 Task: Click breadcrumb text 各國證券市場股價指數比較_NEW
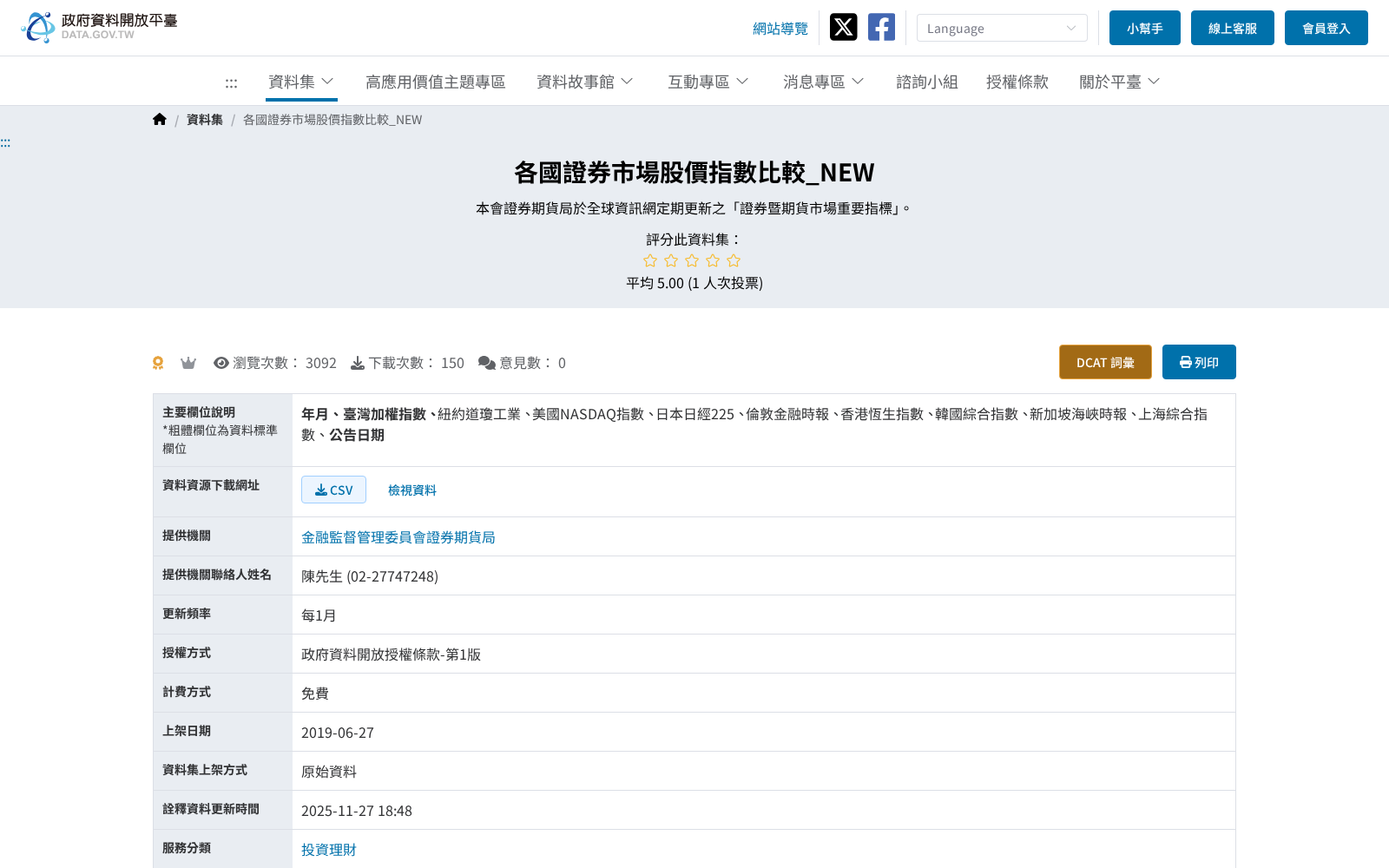click(332, 120)
